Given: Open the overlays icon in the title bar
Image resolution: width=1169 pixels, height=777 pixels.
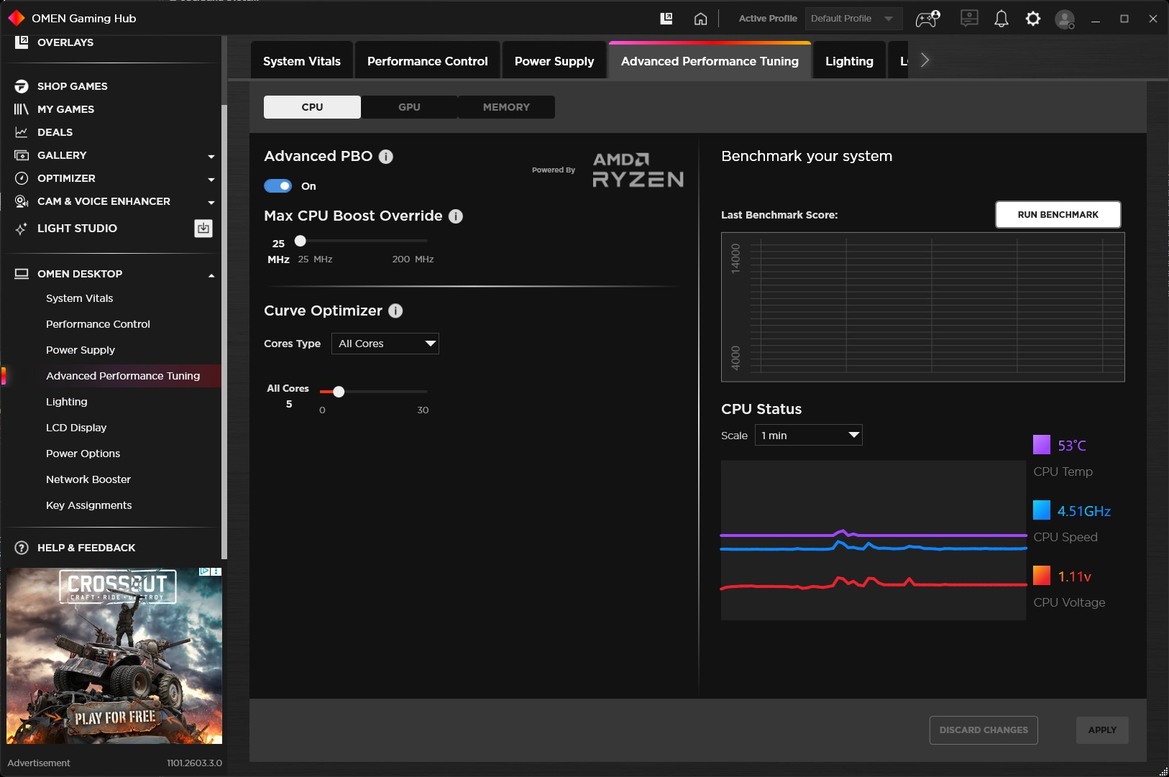Looking at the screenshot, I should pos(667,19).
